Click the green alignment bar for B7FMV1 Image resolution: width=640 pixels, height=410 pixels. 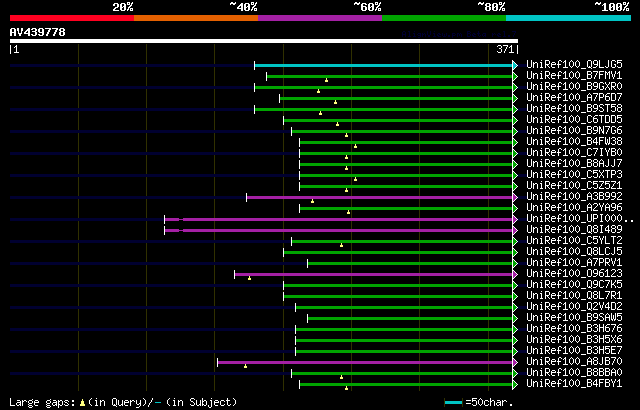[390, 76]
